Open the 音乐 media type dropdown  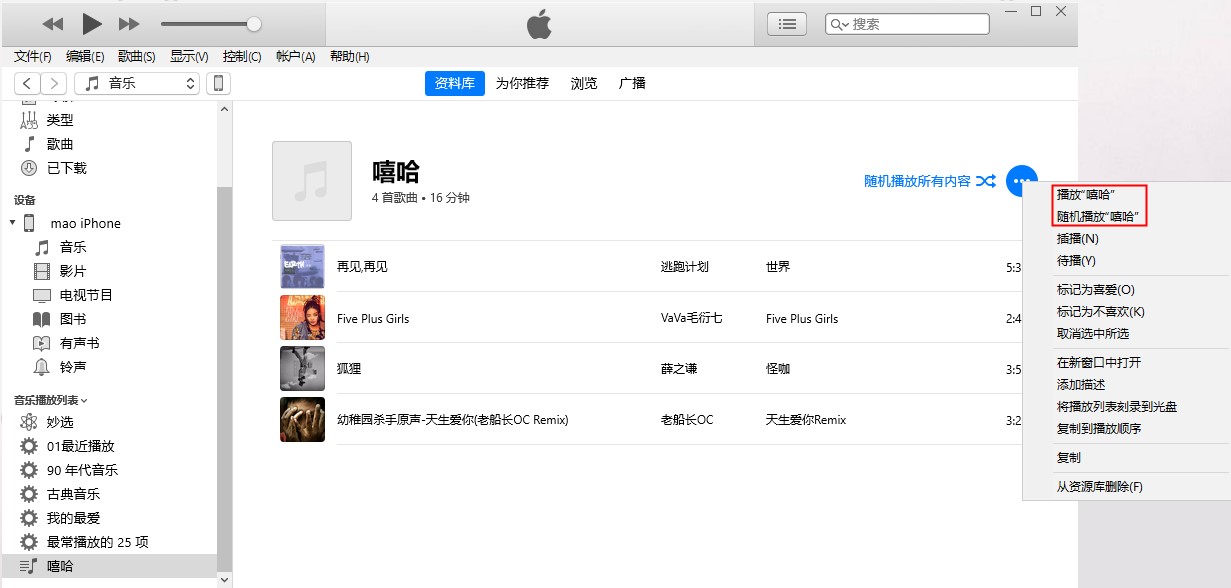pyautogui.click(x=137, y=84)
